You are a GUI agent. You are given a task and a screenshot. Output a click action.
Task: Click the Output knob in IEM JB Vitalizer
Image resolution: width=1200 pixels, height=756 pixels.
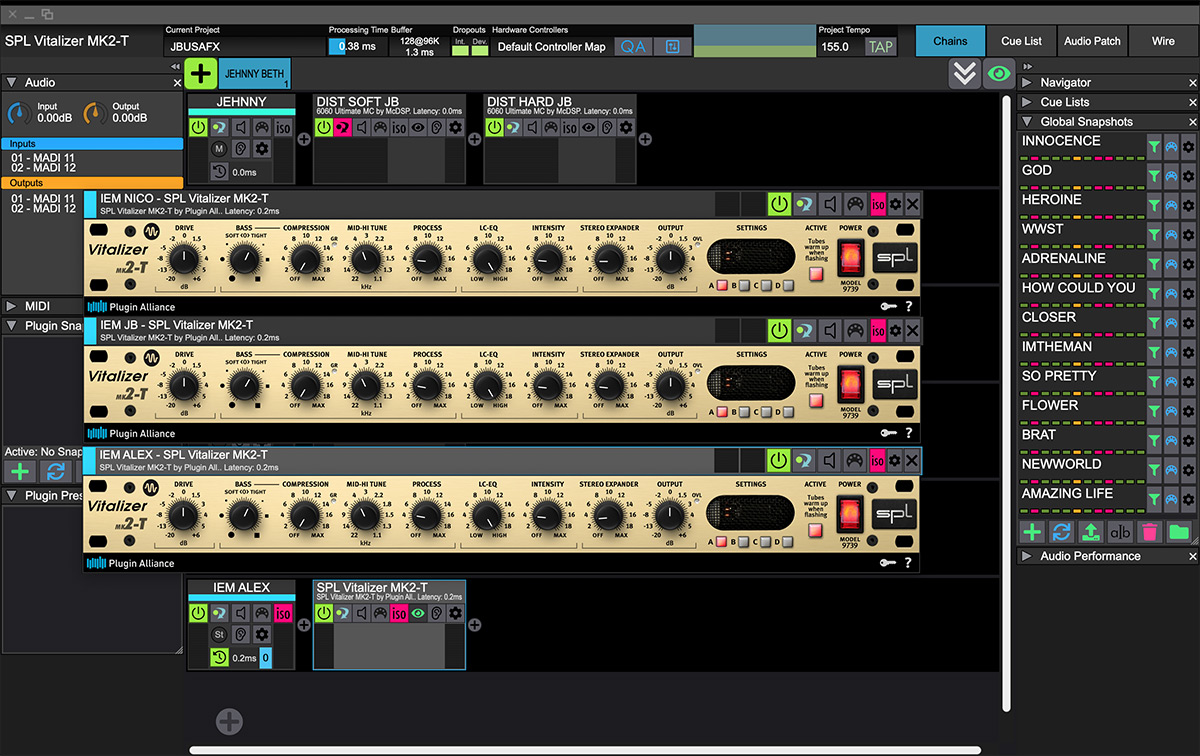click(671, 386)
